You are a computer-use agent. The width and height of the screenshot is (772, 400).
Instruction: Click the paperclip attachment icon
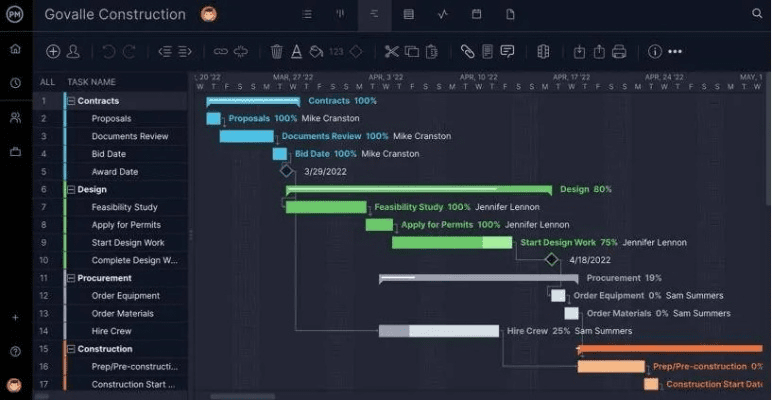pos(467,52)
